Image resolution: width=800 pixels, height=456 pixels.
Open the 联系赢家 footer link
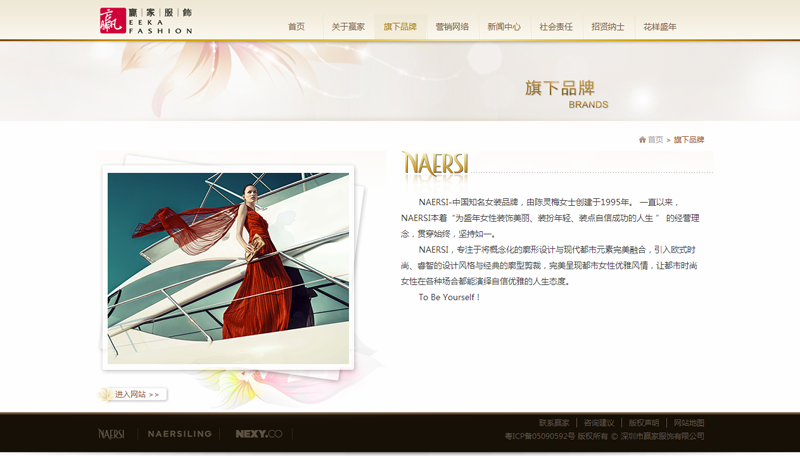pos(554,422)
